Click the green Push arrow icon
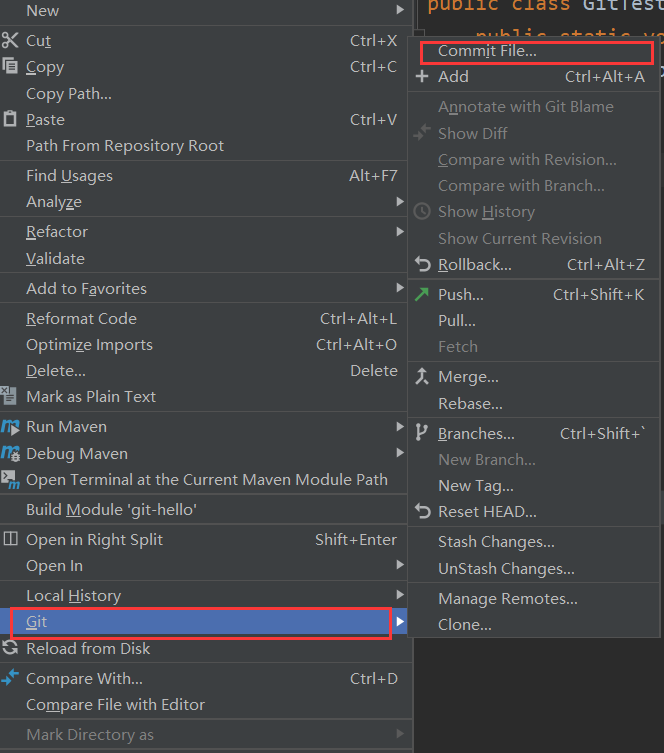Viewport: 664px width, 753px height. coord(422,294)
